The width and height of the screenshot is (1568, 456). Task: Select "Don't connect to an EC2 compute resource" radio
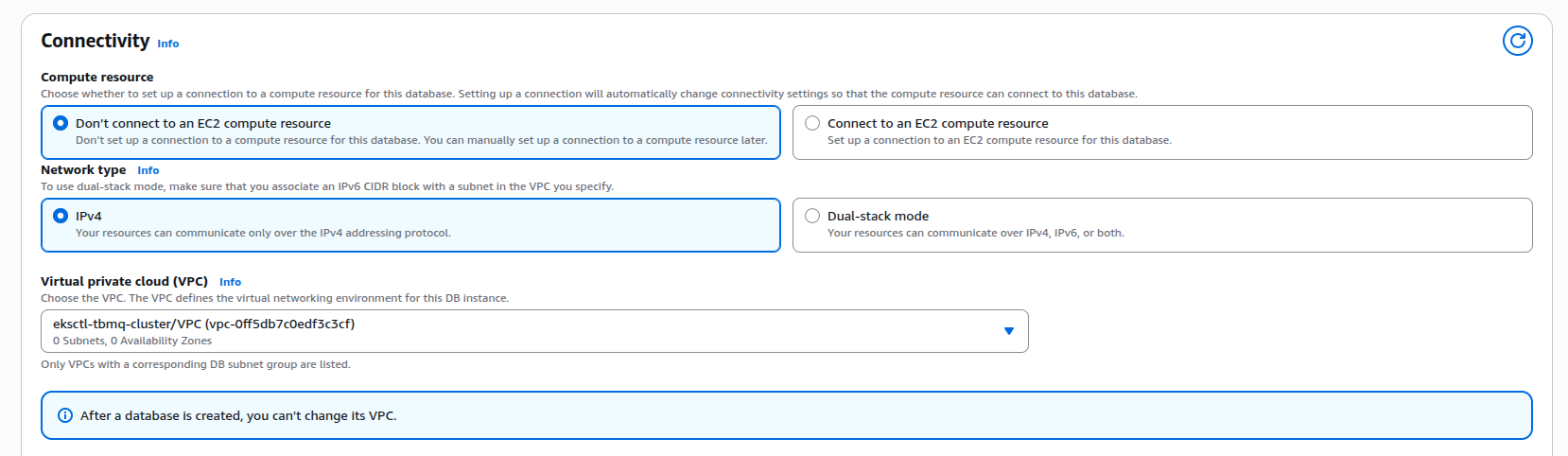click(x=61, y=123)
